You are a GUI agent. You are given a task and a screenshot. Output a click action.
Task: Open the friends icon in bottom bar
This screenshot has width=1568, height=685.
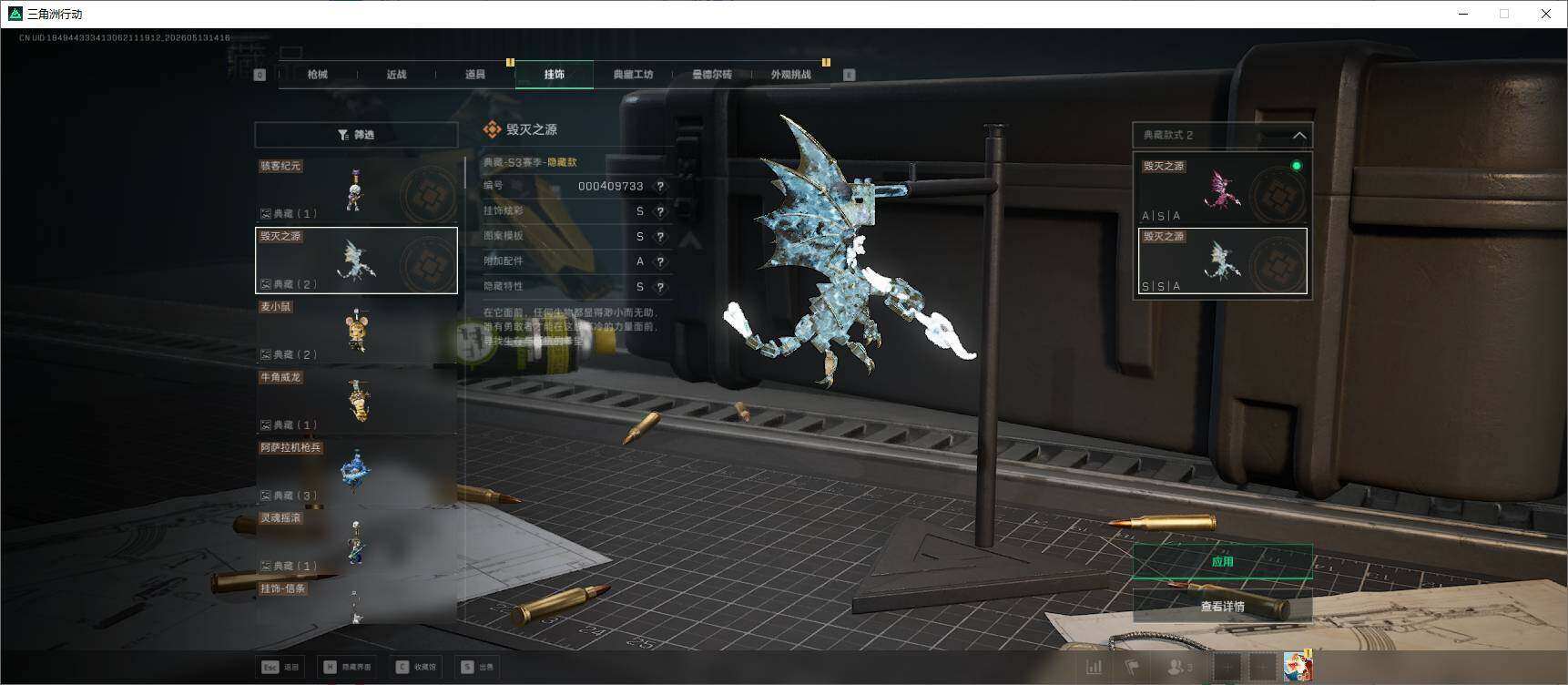point(1179,668)
